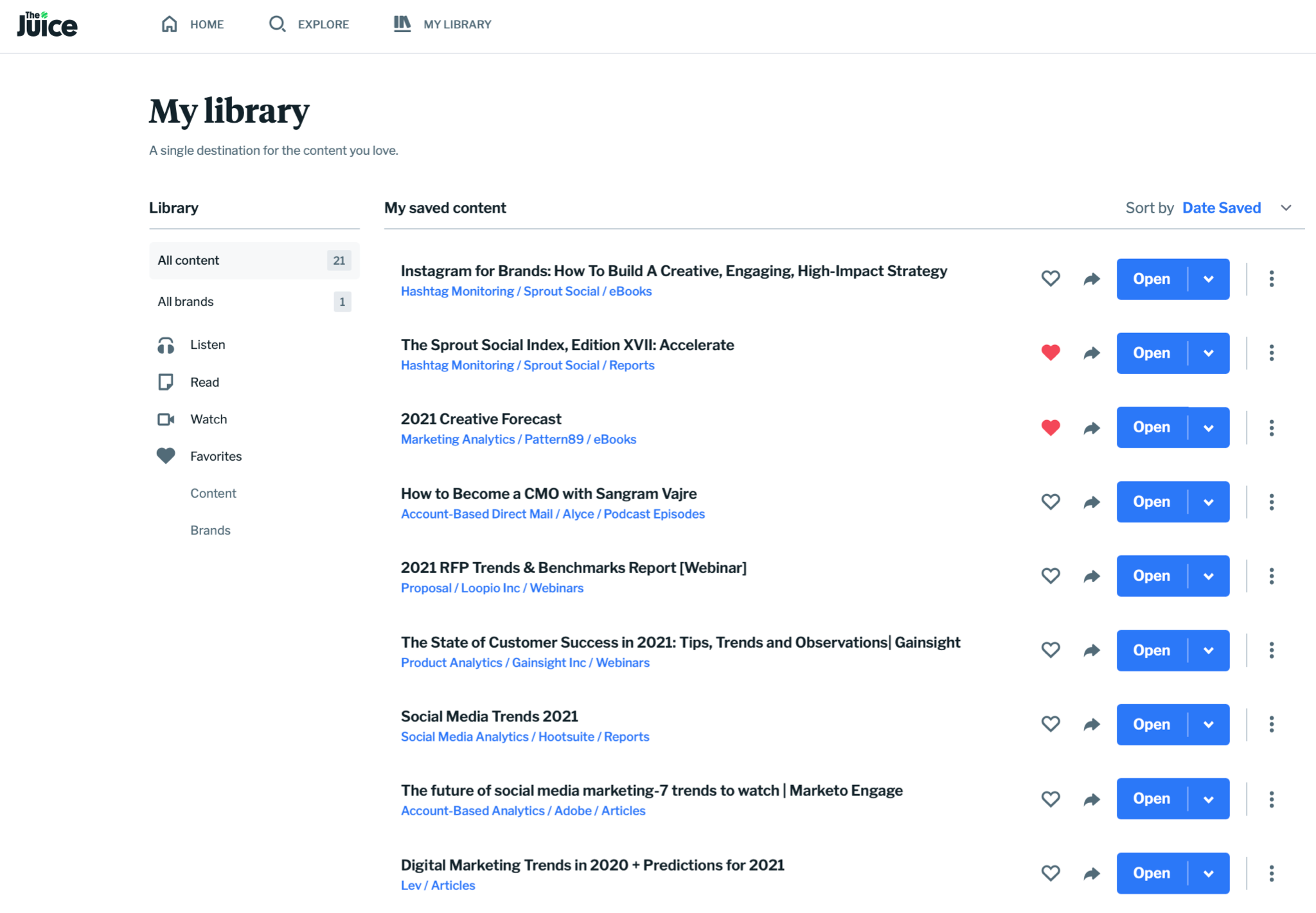Select All brands in Library sidebar
The width and height of the screenshot is (1316, 913).
point(186,302)
